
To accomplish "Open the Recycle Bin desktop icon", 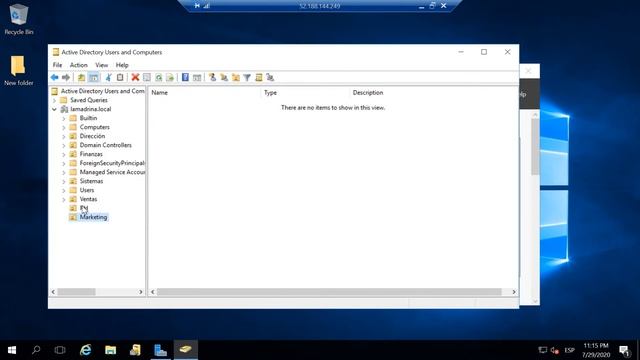I will click(18, 19).
